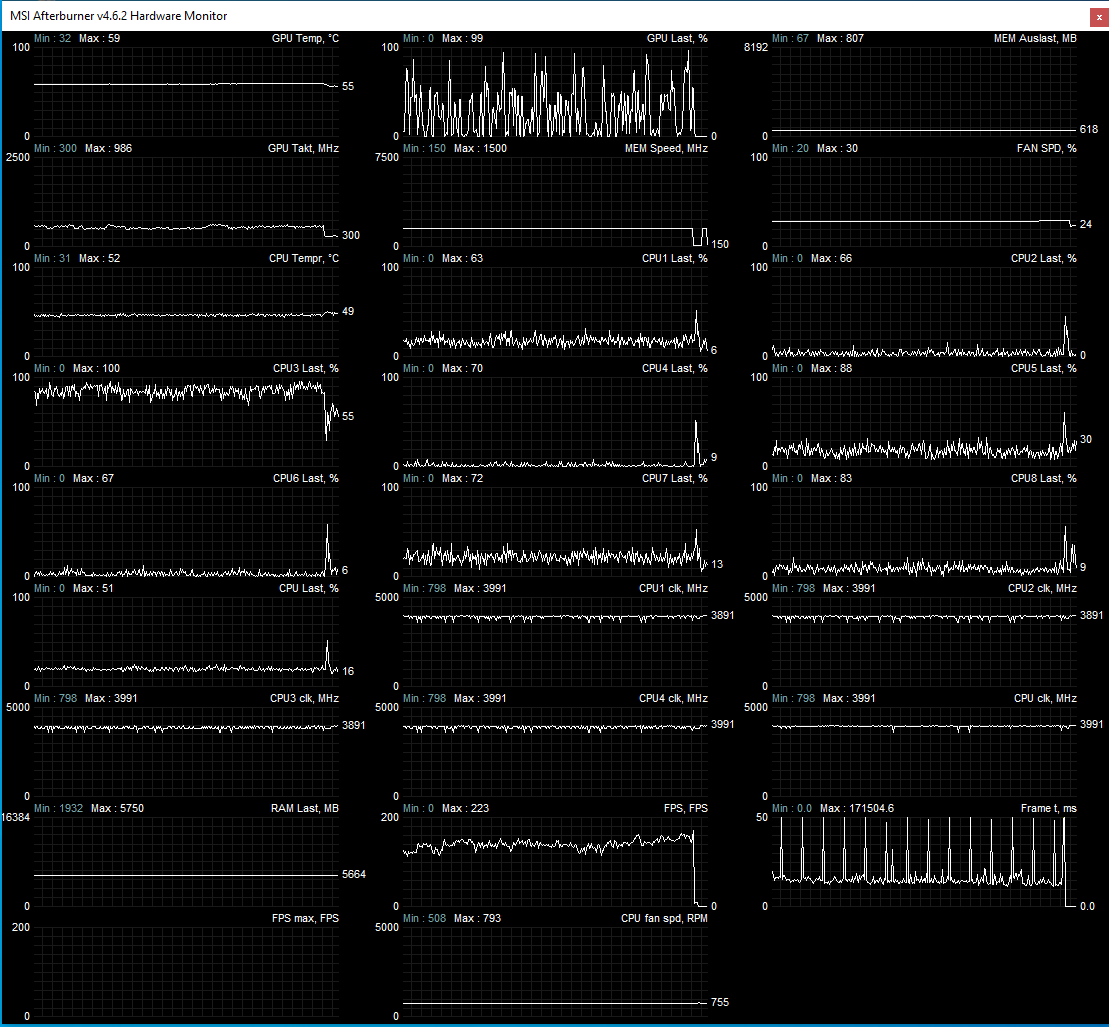This screenshot has width=1109, height=1027.
Task: Click the GPU Temp current value 55
Action: 348,86
